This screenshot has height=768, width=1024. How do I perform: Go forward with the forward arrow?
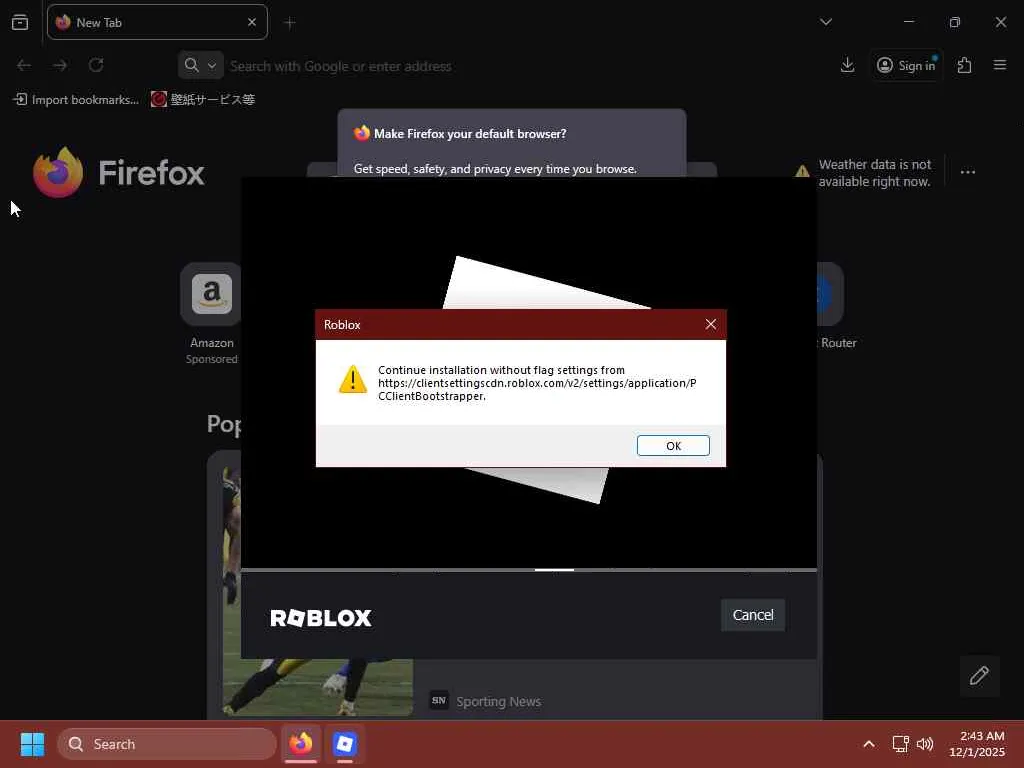(60, 65)
